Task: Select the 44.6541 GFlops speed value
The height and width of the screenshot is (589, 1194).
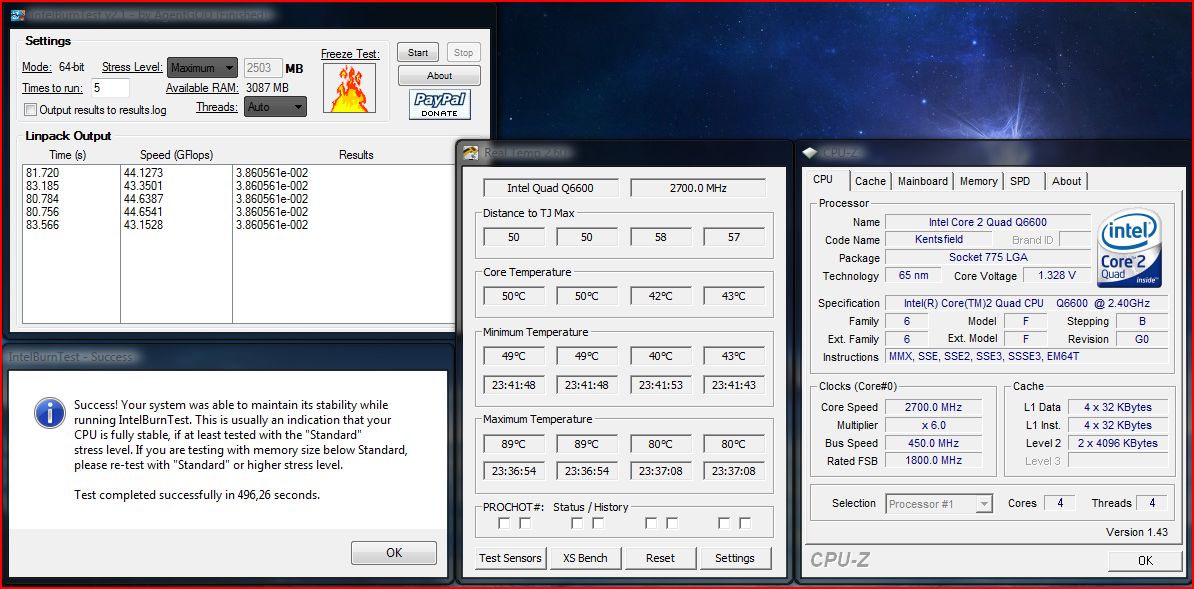Action: 143,212
